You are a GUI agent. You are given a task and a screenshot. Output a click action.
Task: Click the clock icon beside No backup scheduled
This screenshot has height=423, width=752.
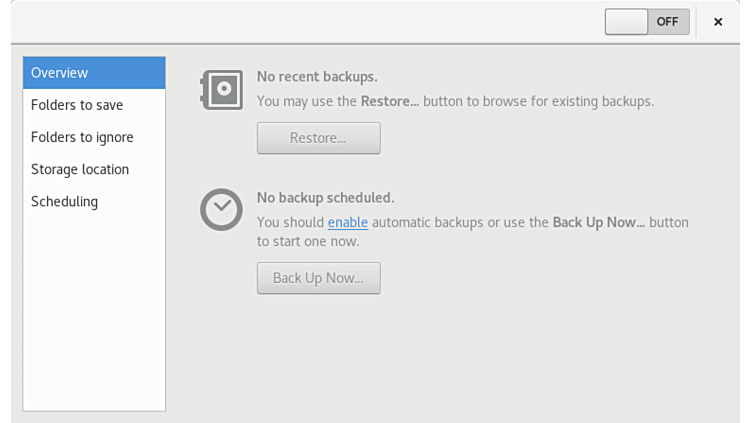click(x=220, y=209)
